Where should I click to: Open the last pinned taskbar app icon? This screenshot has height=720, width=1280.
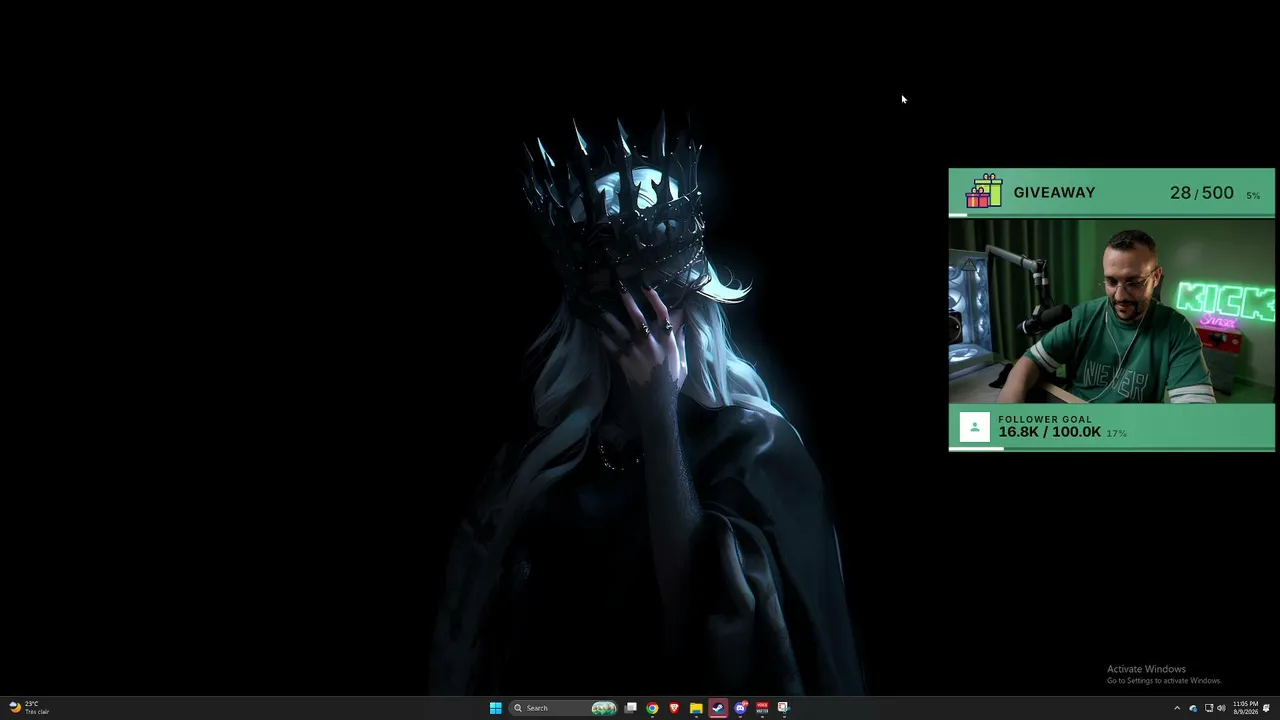(783, 708)
